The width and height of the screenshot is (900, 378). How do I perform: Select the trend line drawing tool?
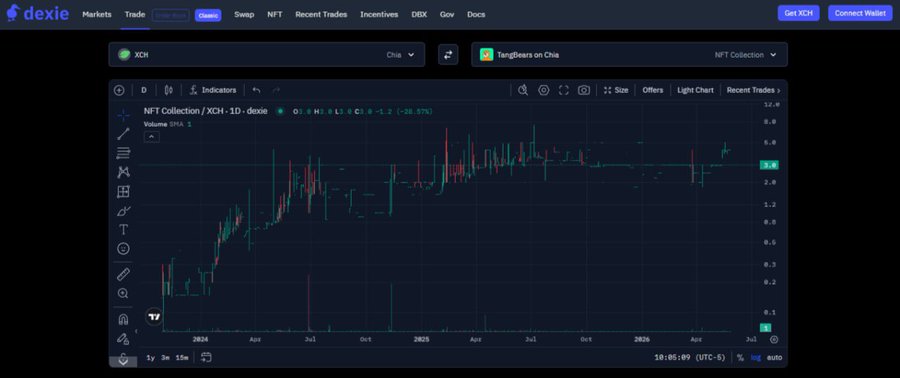[123, 134]
